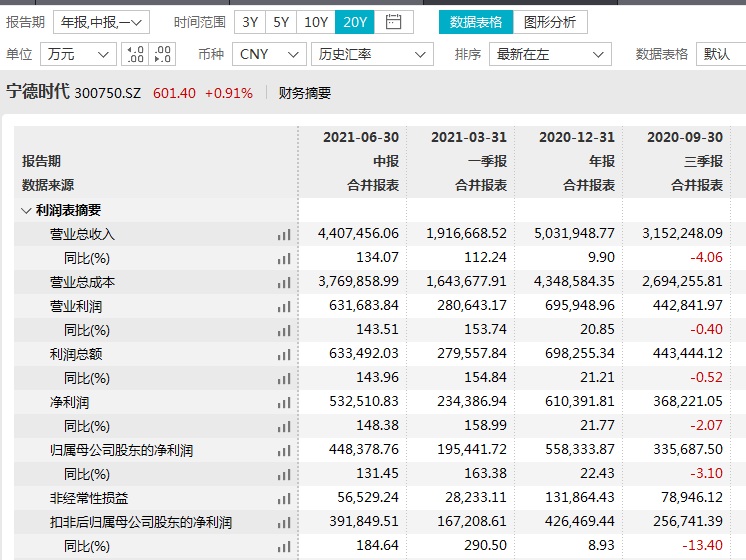Open chart icon for 营业利润 同比(%) row
746x560 pixels.
coord(284,330)
